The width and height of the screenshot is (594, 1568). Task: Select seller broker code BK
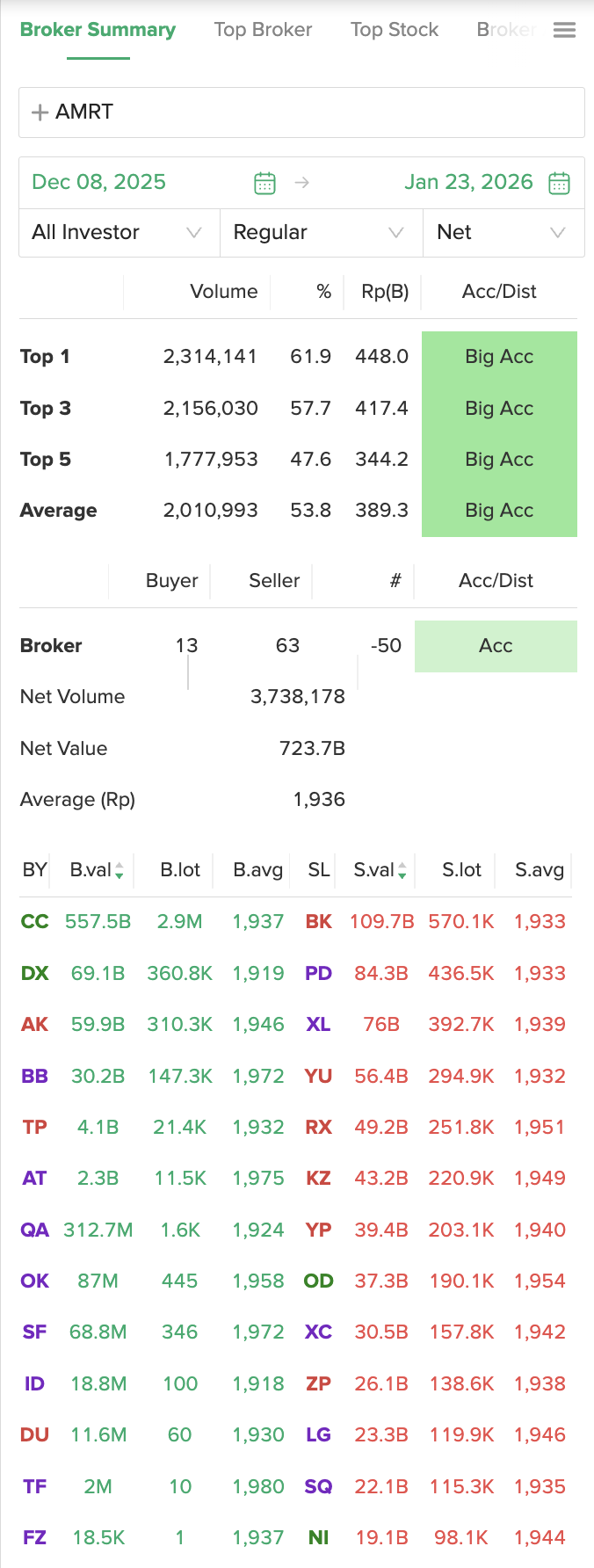pyautogui.click(x=318, y=922)
